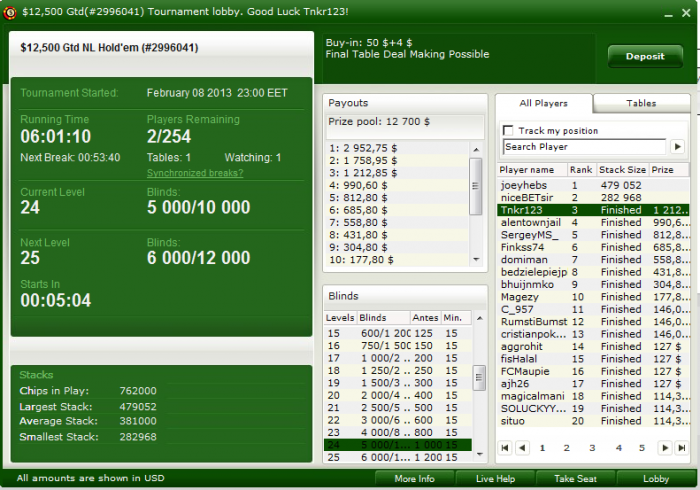Go to first page of player list
Viewport: 700px width, 490px height.
coord(505,448)
